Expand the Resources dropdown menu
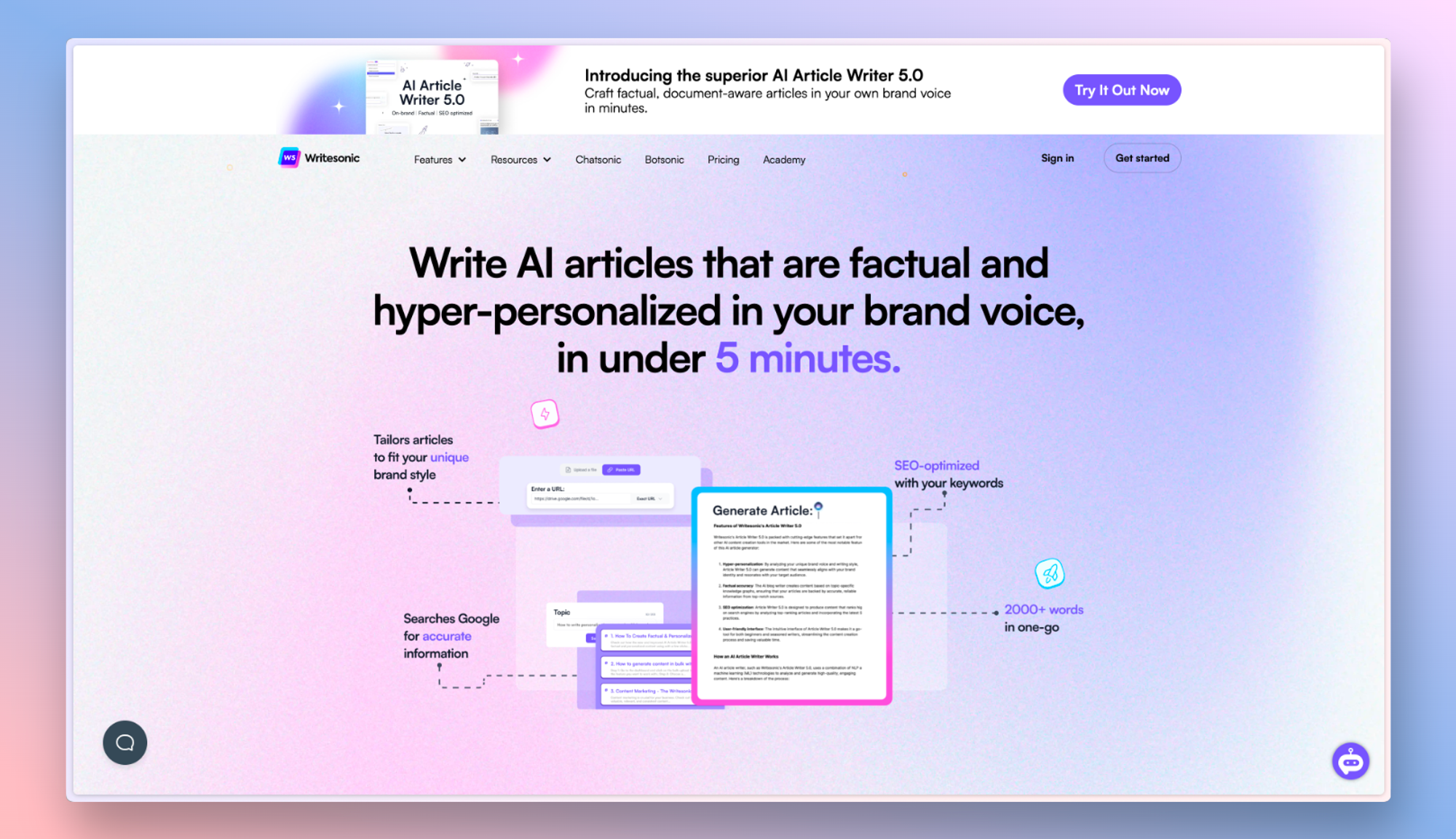This screenshot has height=839, width=1456. coord(521,159)
